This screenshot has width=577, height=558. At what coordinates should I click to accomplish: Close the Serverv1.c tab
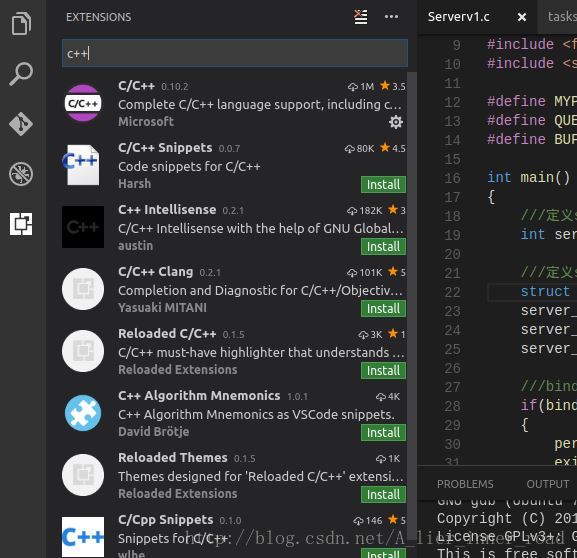coord(522,17)
